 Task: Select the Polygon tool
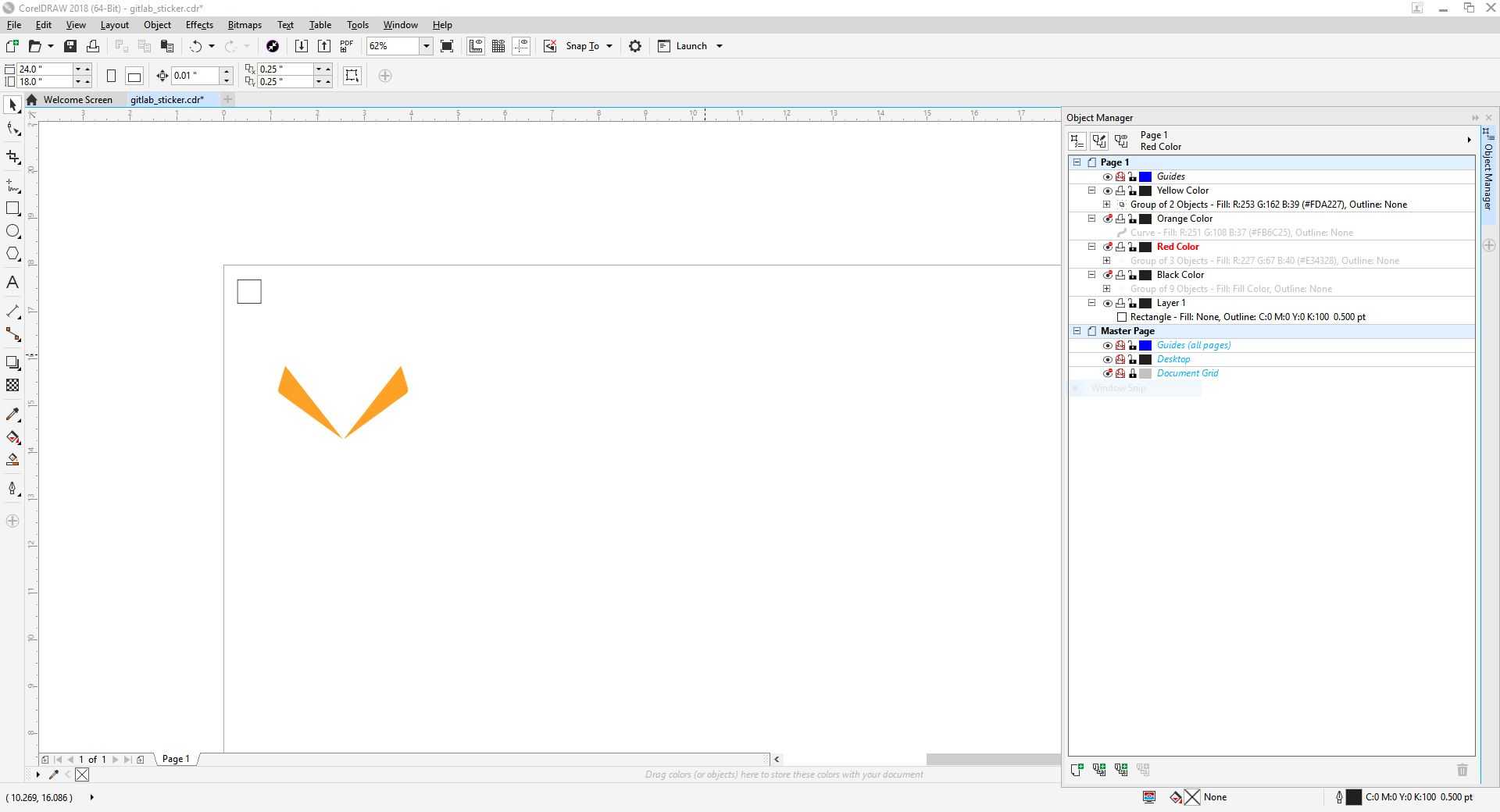[x=12, y=254]
